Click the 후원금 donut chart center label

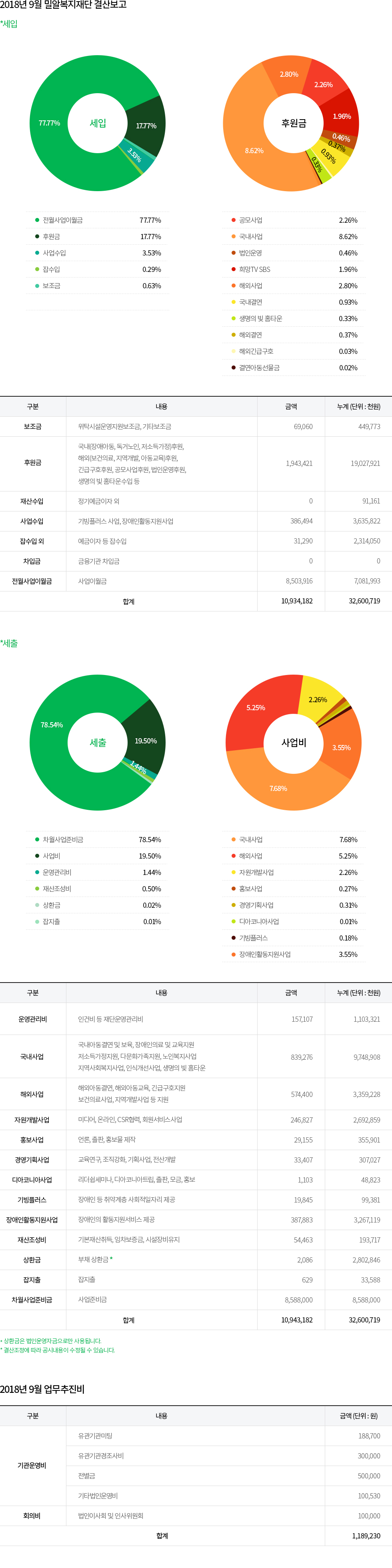(293, 123)
